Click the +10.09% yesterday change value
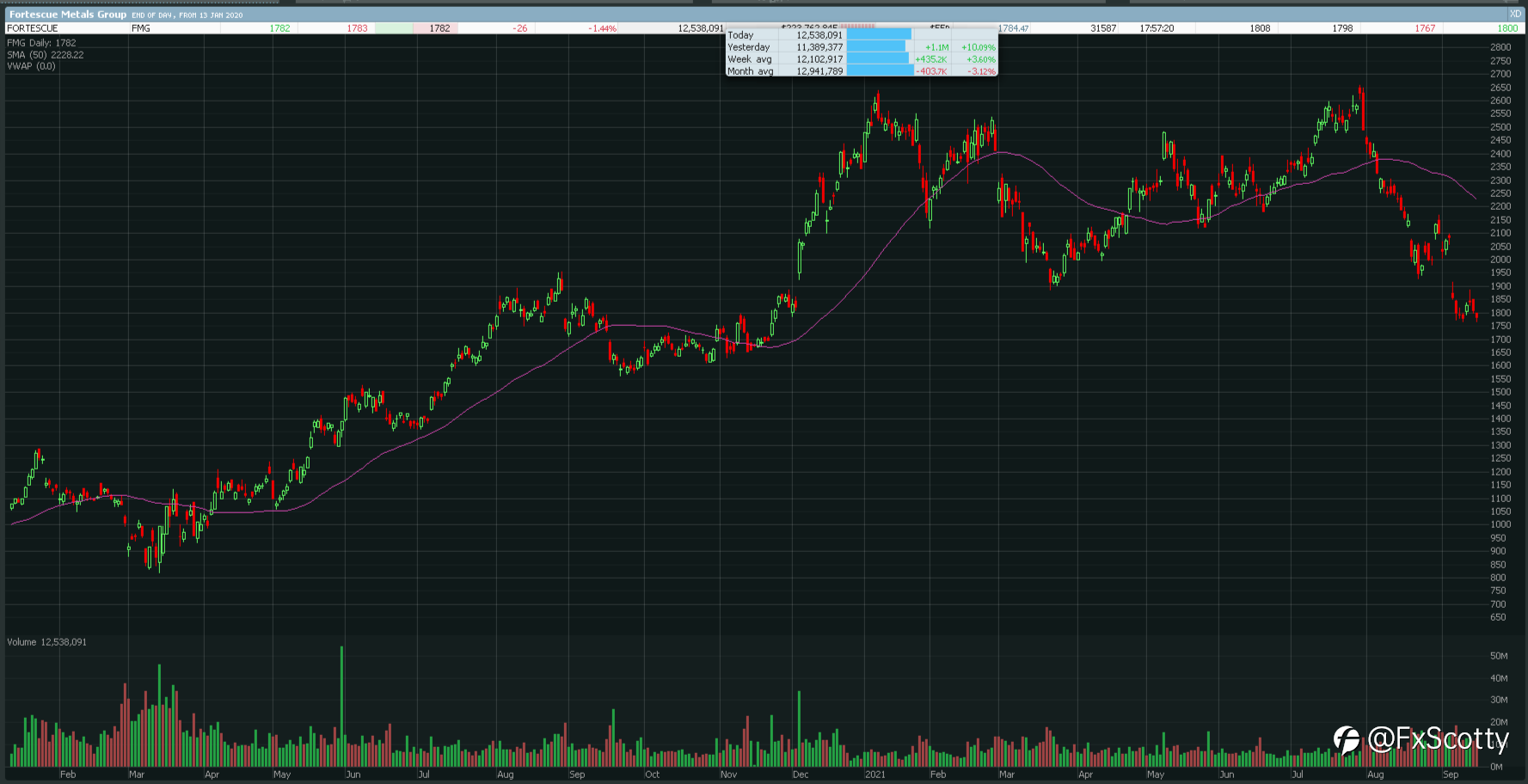Image resolution: width=1528 pixels, height=784 pixels. [979, 47]
